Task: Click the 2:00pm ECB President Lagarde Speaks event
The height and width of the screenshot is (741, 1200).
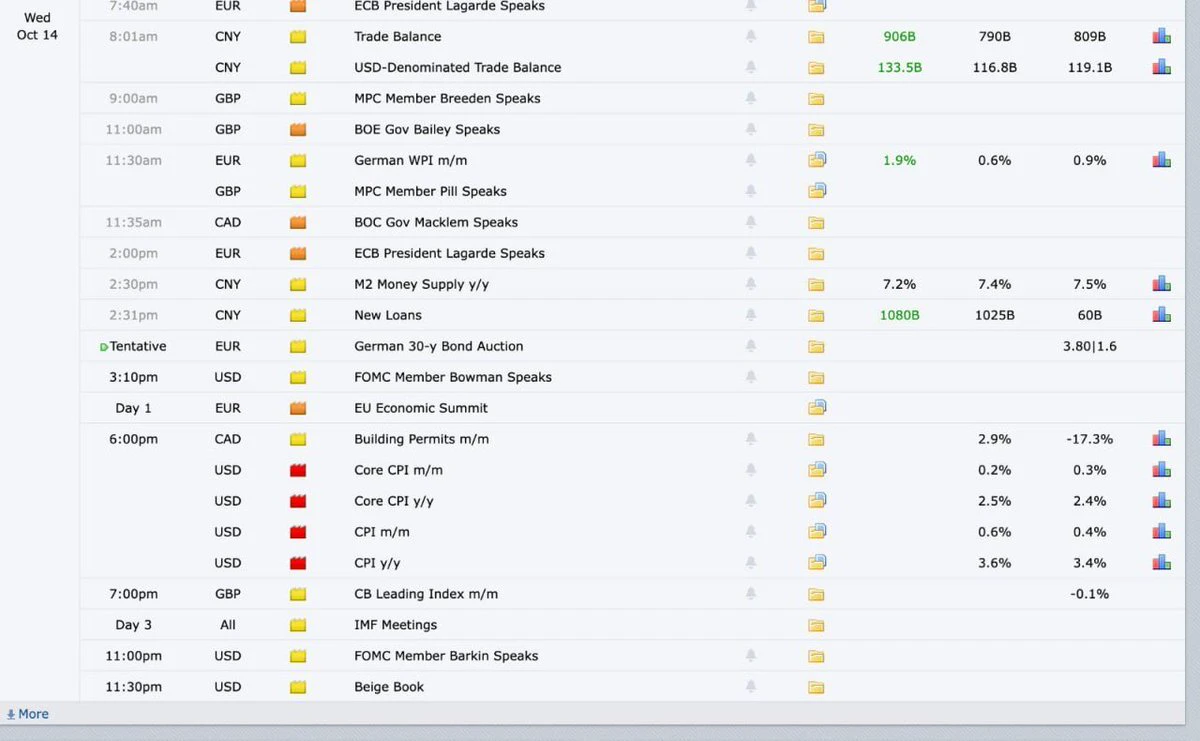Action: pos(449,253)
